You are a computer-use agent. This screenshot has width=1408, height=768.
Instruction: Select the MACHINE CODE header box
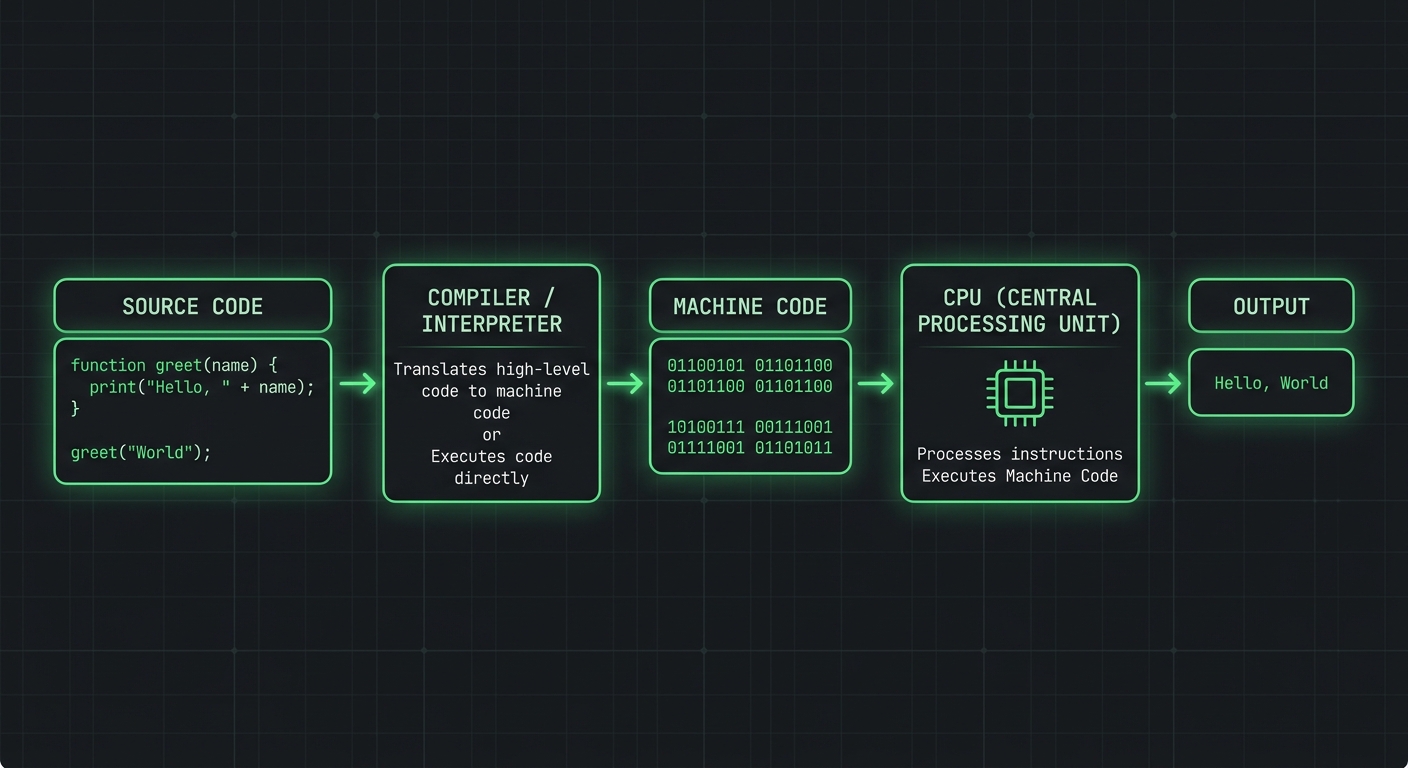click(x=750, y=306)
